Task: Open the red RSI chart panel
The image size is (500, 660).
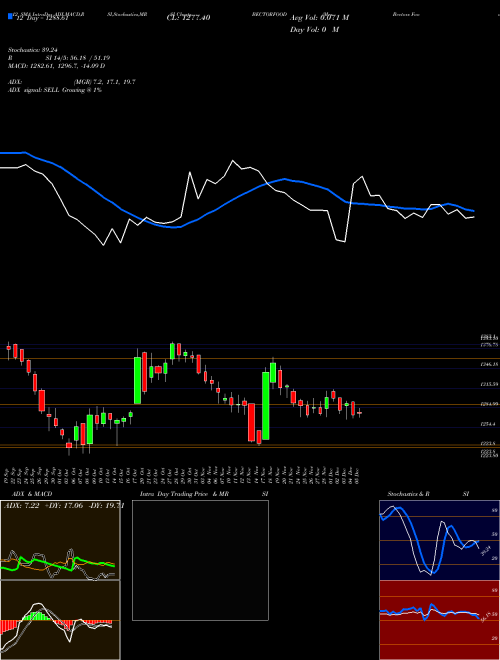Action: click(x=439, y=620)
